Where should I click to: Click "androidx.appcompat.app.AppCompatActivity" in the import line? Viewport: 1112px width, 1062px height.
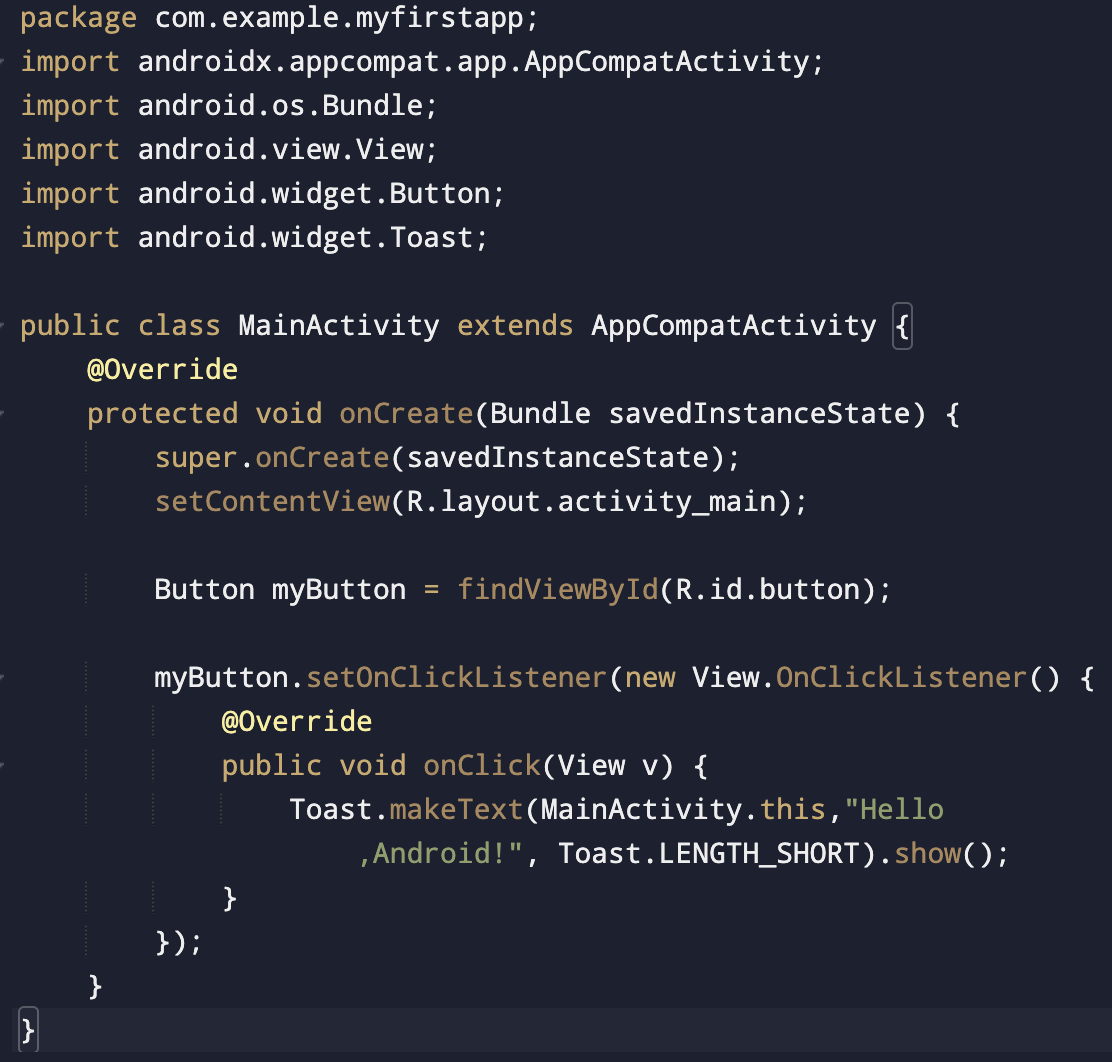click(473, 62)
